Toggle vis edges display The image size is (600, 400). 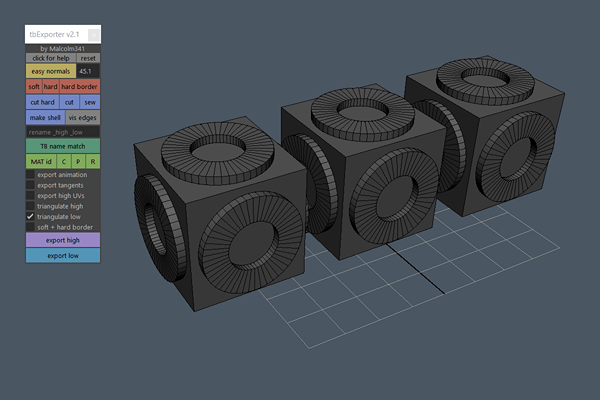tap(84, 117)
